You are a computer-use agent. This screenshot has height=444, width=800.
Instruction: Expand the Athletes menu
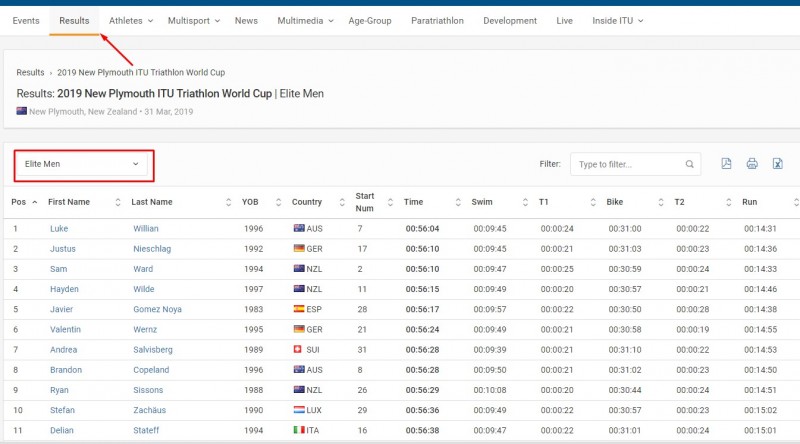tap(131, 21)
